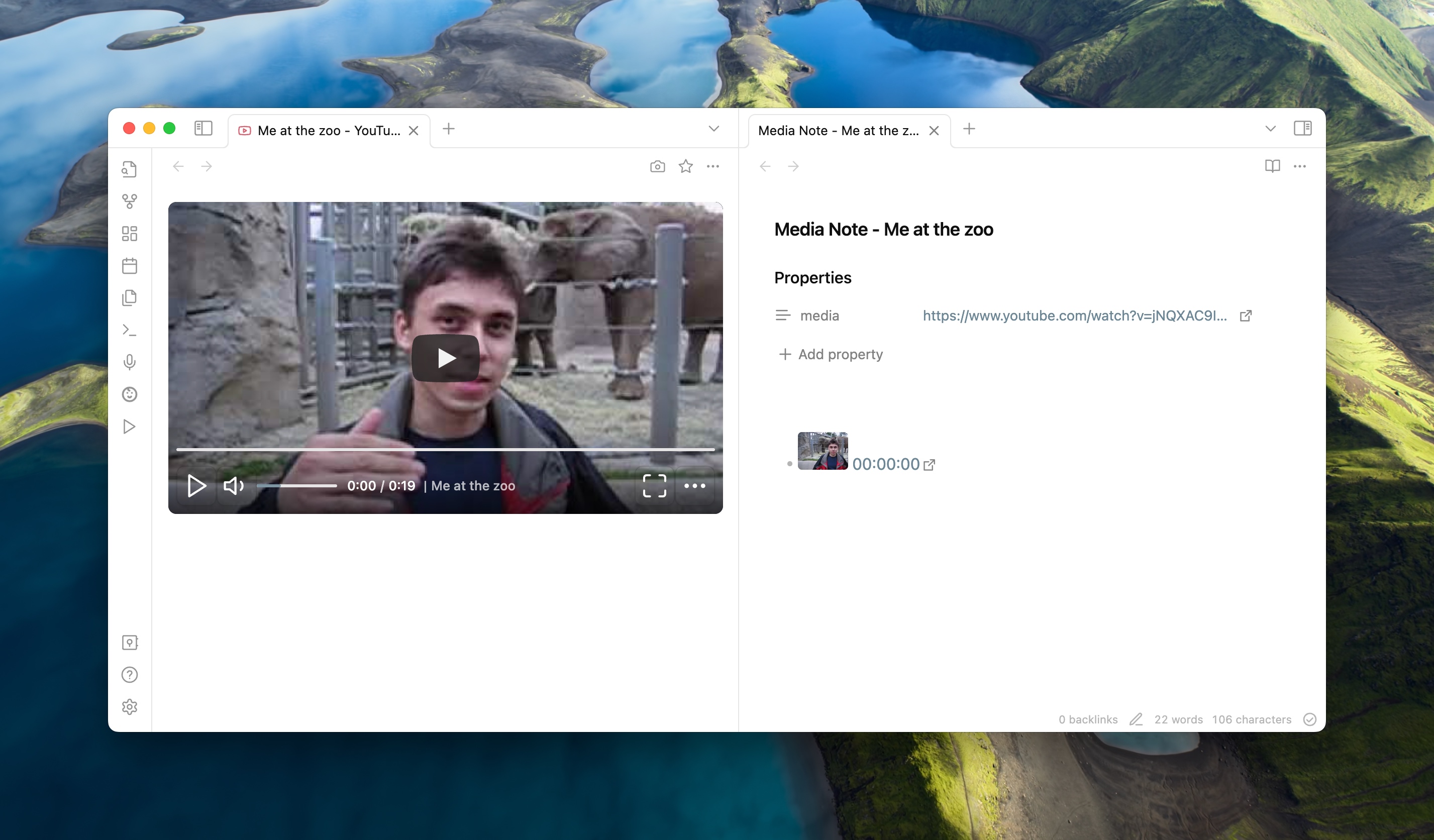Open the 00:00:00 timestamp link
This screenshot has height=840, width=1434.
(886, 464)
